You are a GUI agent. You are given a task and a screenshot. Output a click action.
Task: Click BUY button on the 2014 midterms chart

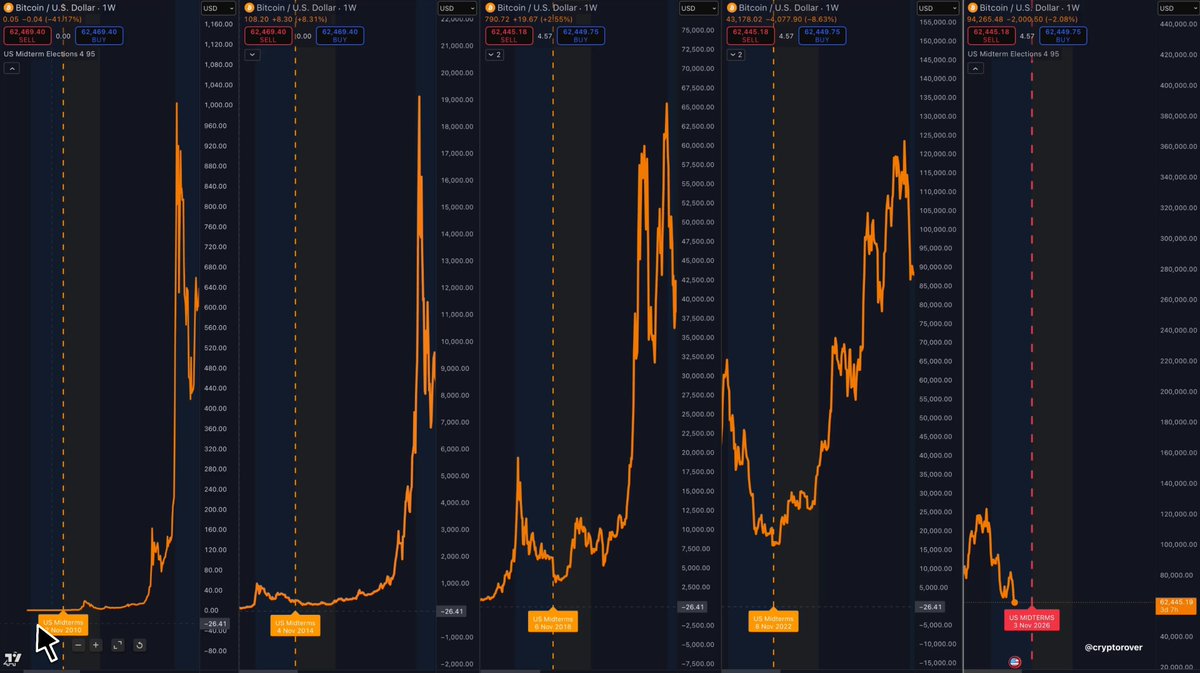tap(341, 36)
